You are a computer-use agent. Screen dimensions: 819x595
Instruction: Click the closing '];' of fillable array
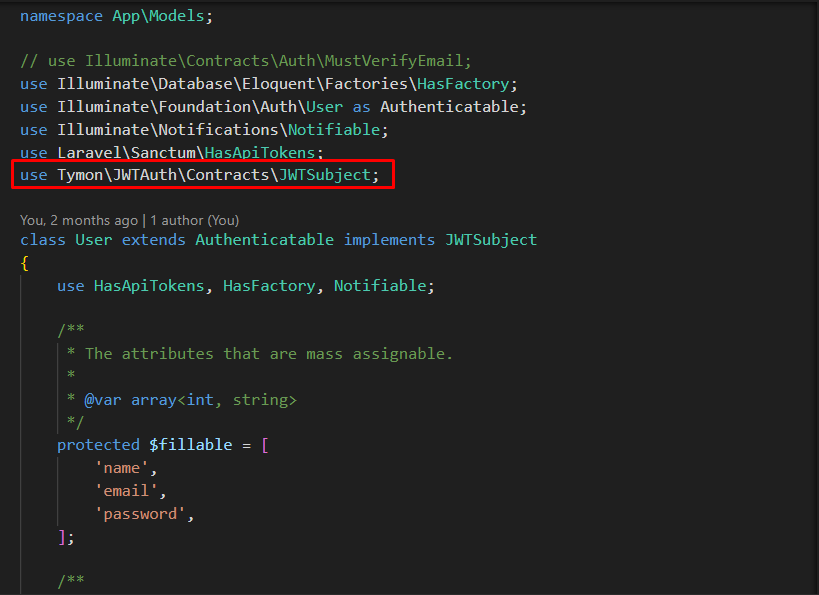click(x=66, y=537)
